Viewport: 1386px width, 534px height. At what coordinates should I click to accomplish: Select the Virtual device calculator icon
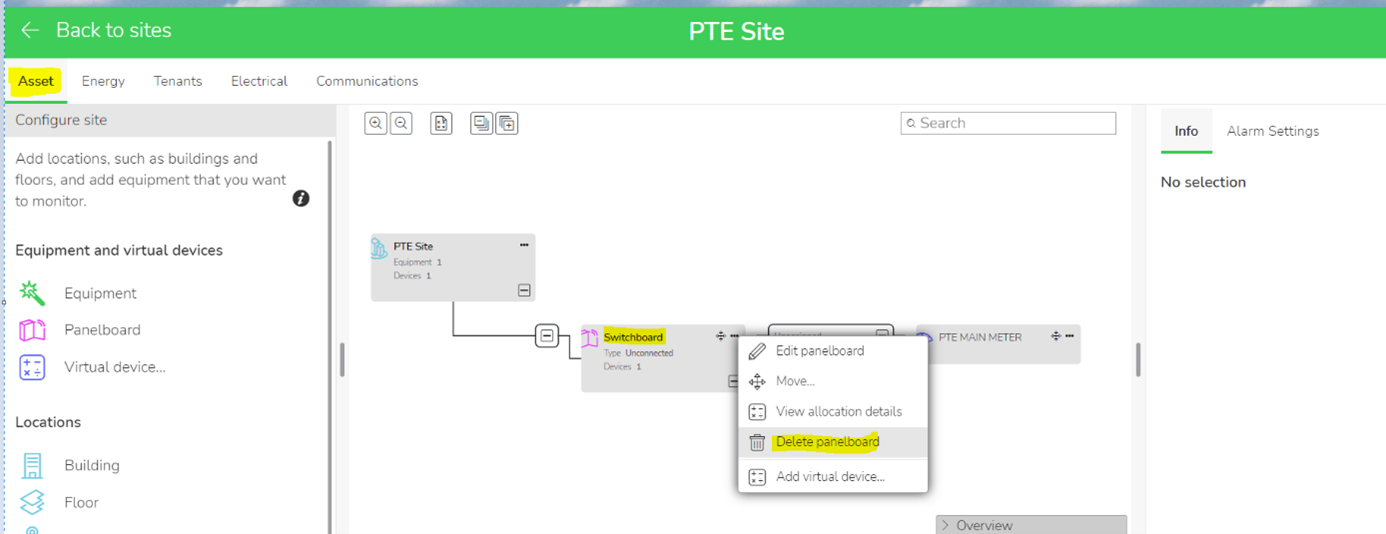pyautogui.click(x=33, y=367)
